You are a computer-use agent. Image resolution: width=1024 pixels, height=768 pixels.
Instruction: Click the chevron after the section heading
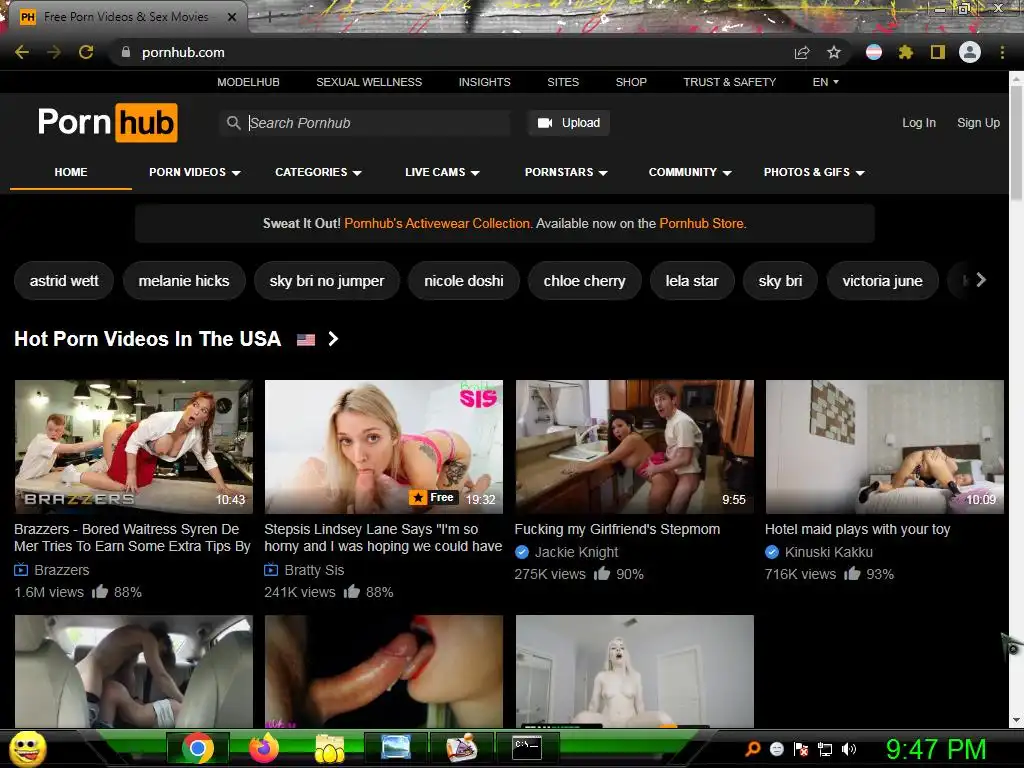click(333, 339)
